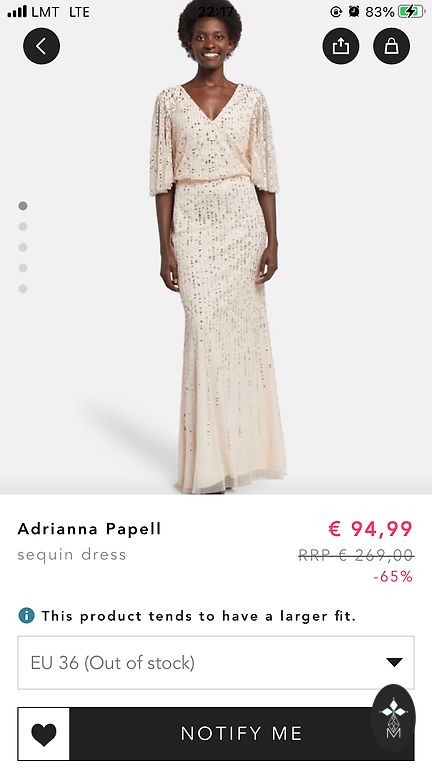The height and width of the screenshot is (768, 432).
Task: Open the floating diamond assistant badge
Action: coord(394,715)
